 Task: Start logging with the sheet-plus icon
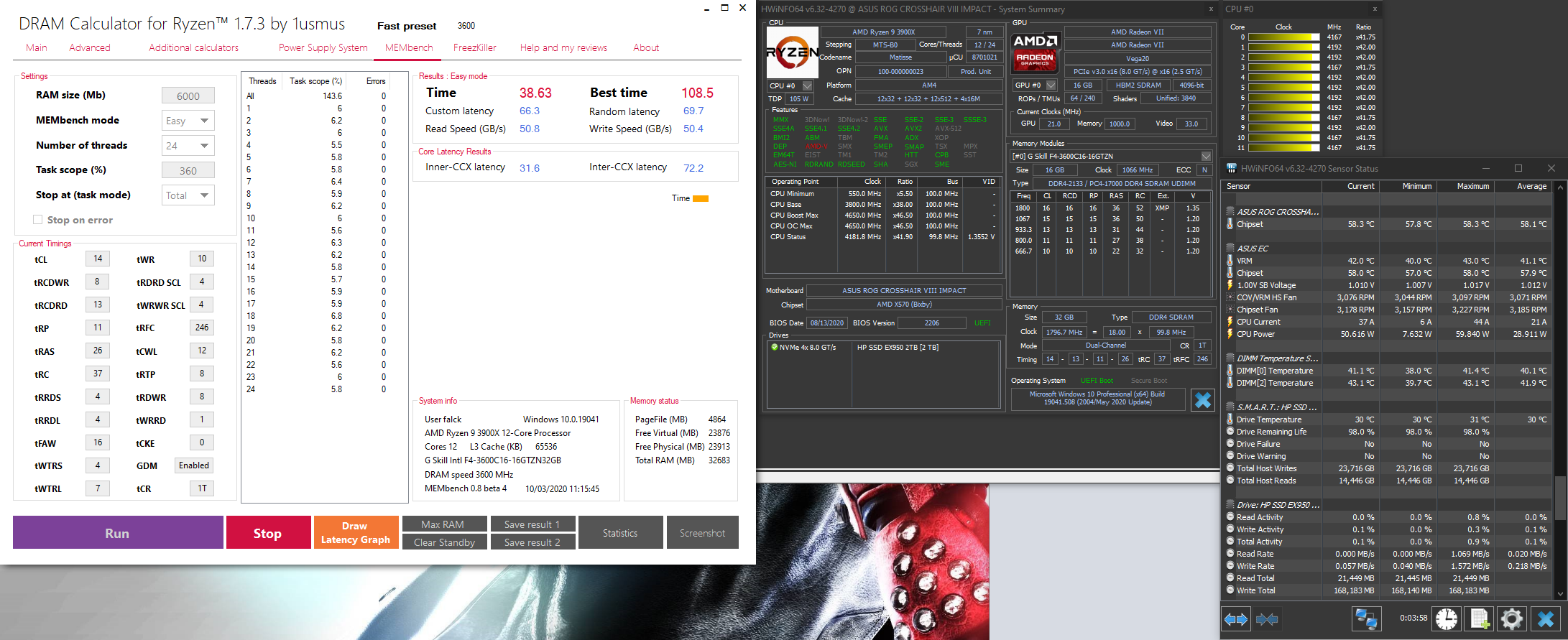coord(1479,618)
